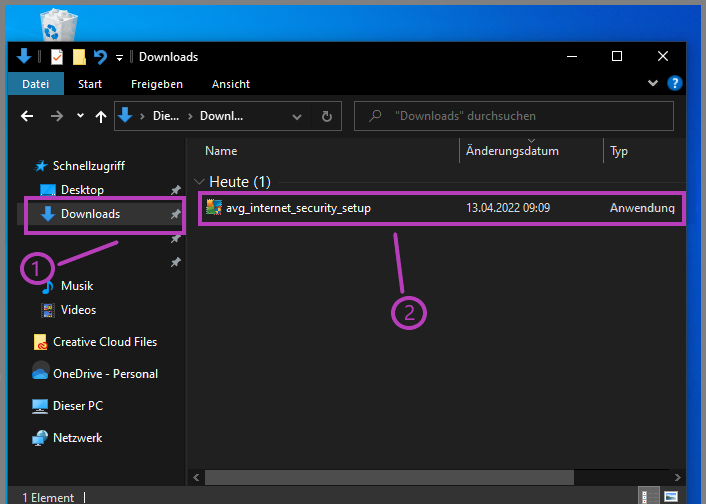
Task: Open Creative Cloud Files in navigation pane
Action: coord(105,342)
